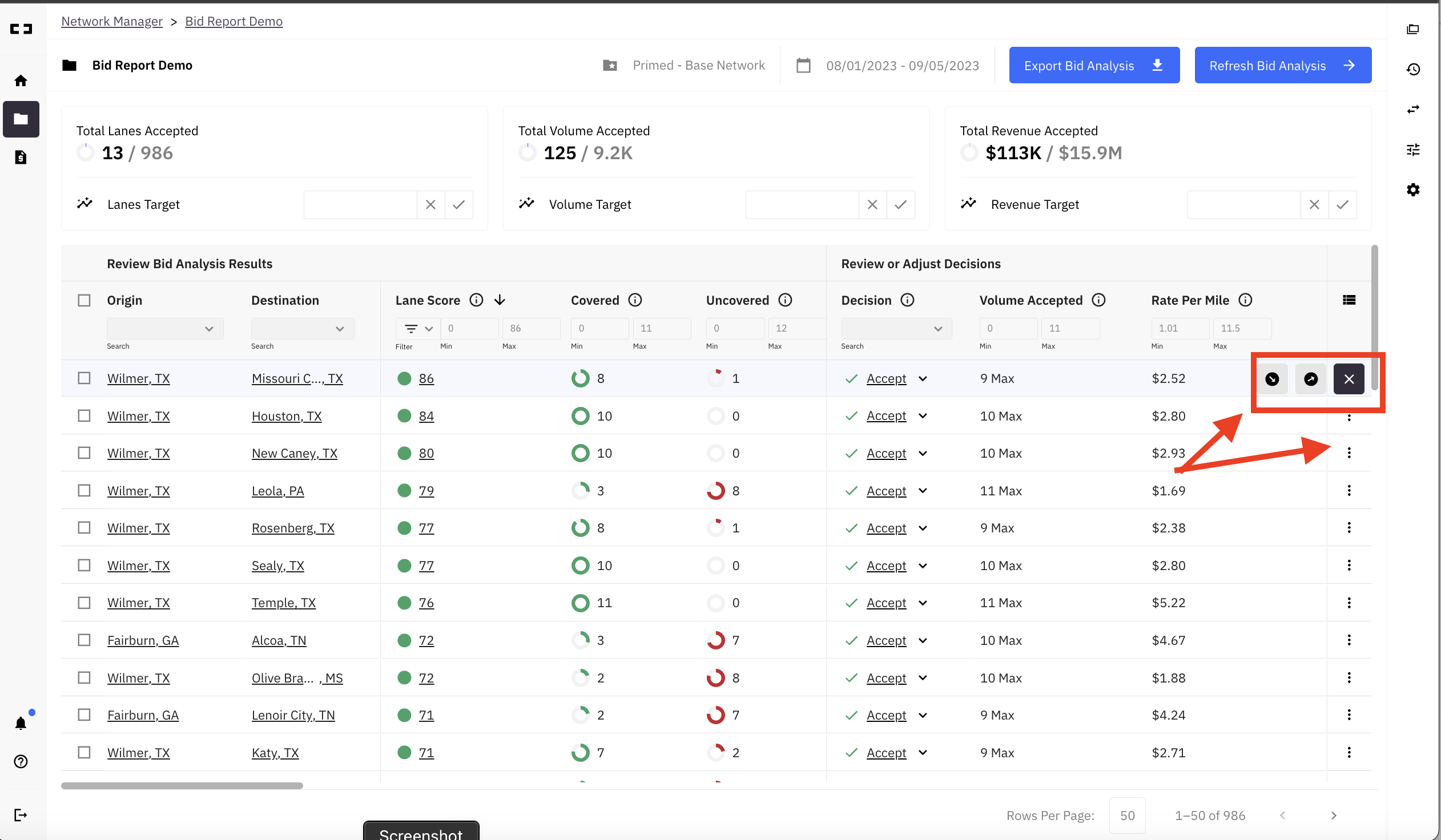
Task: Open the Decision search dropdown in column header
Action: click(x=895, y=329)
